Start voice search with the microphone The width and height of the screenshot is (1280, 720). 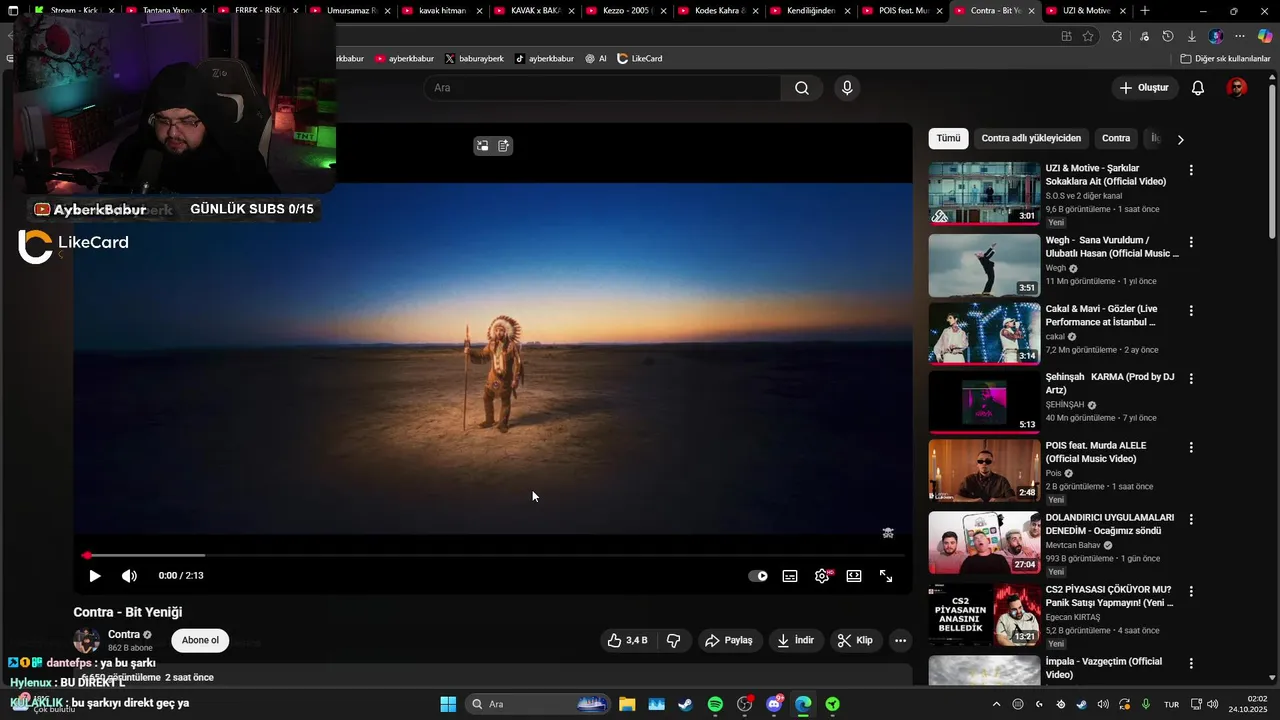847,88
